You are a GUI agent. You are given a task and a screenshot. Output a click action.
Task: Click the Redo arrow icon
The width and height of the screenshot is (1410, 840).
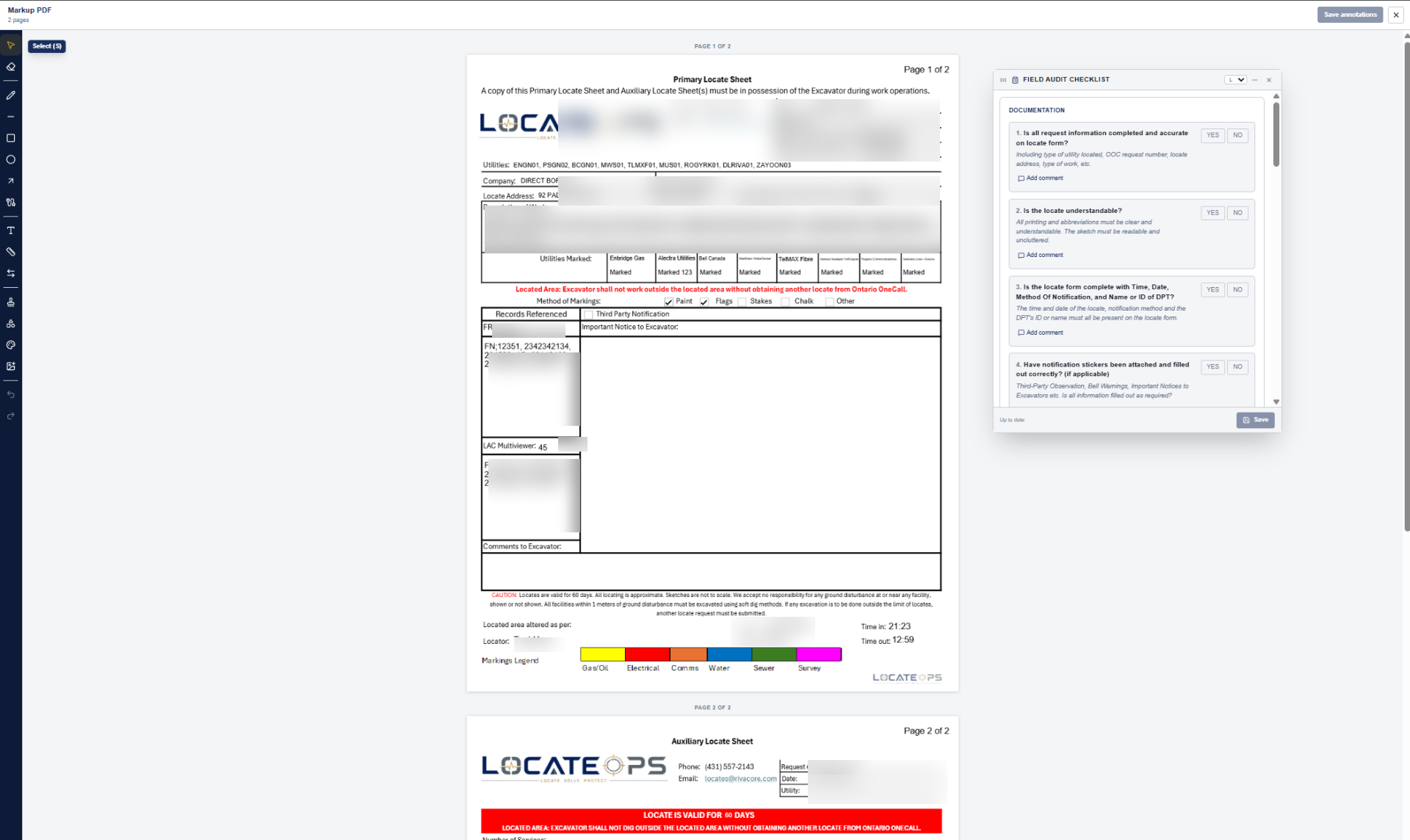click(10, 416)
